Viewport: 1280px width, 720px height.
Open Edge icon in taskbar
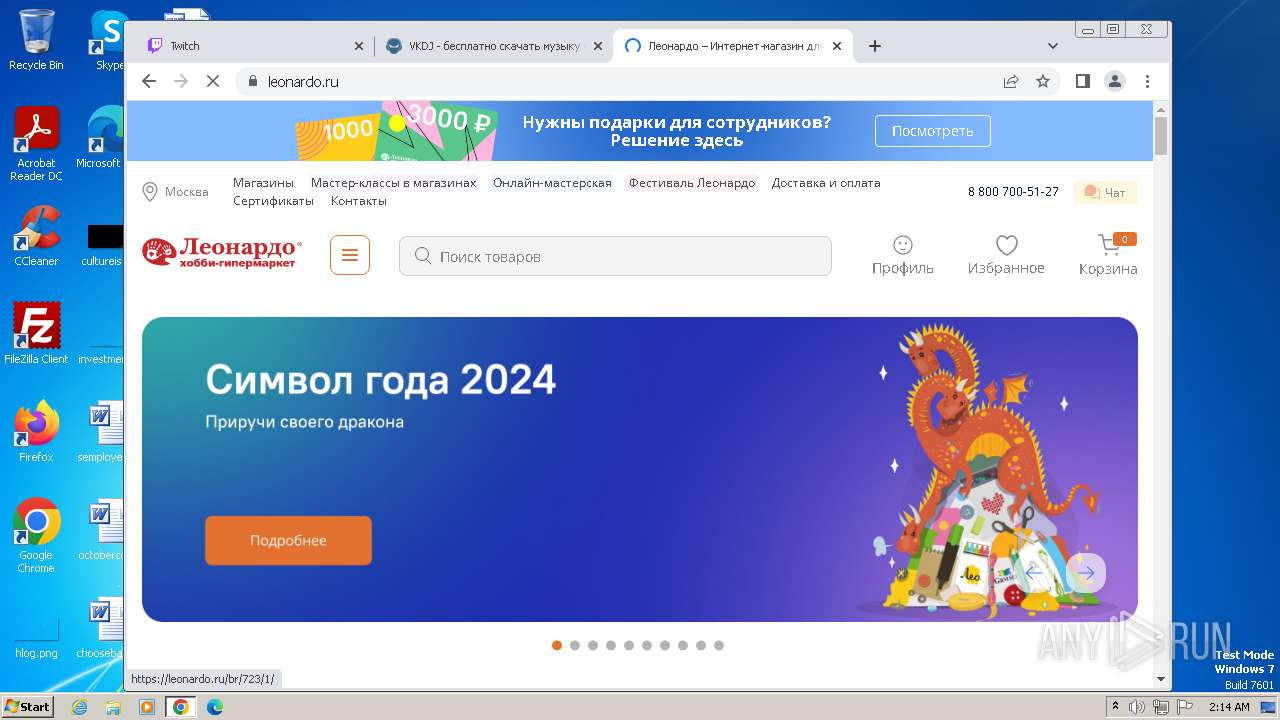coord(214,707)
